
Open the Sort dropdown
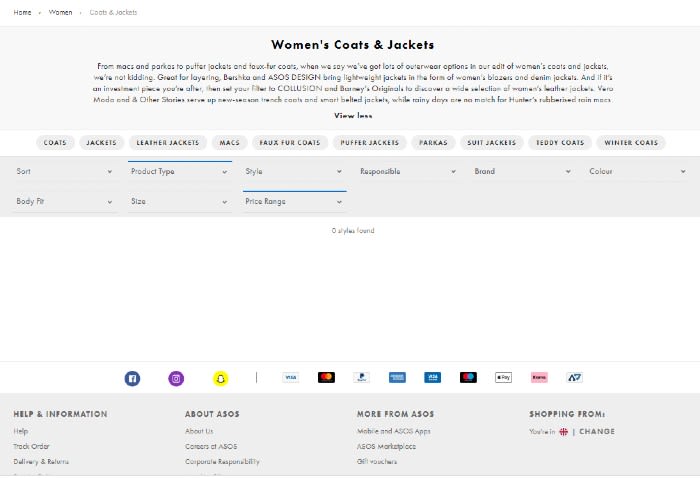click(x=65, y=171)
